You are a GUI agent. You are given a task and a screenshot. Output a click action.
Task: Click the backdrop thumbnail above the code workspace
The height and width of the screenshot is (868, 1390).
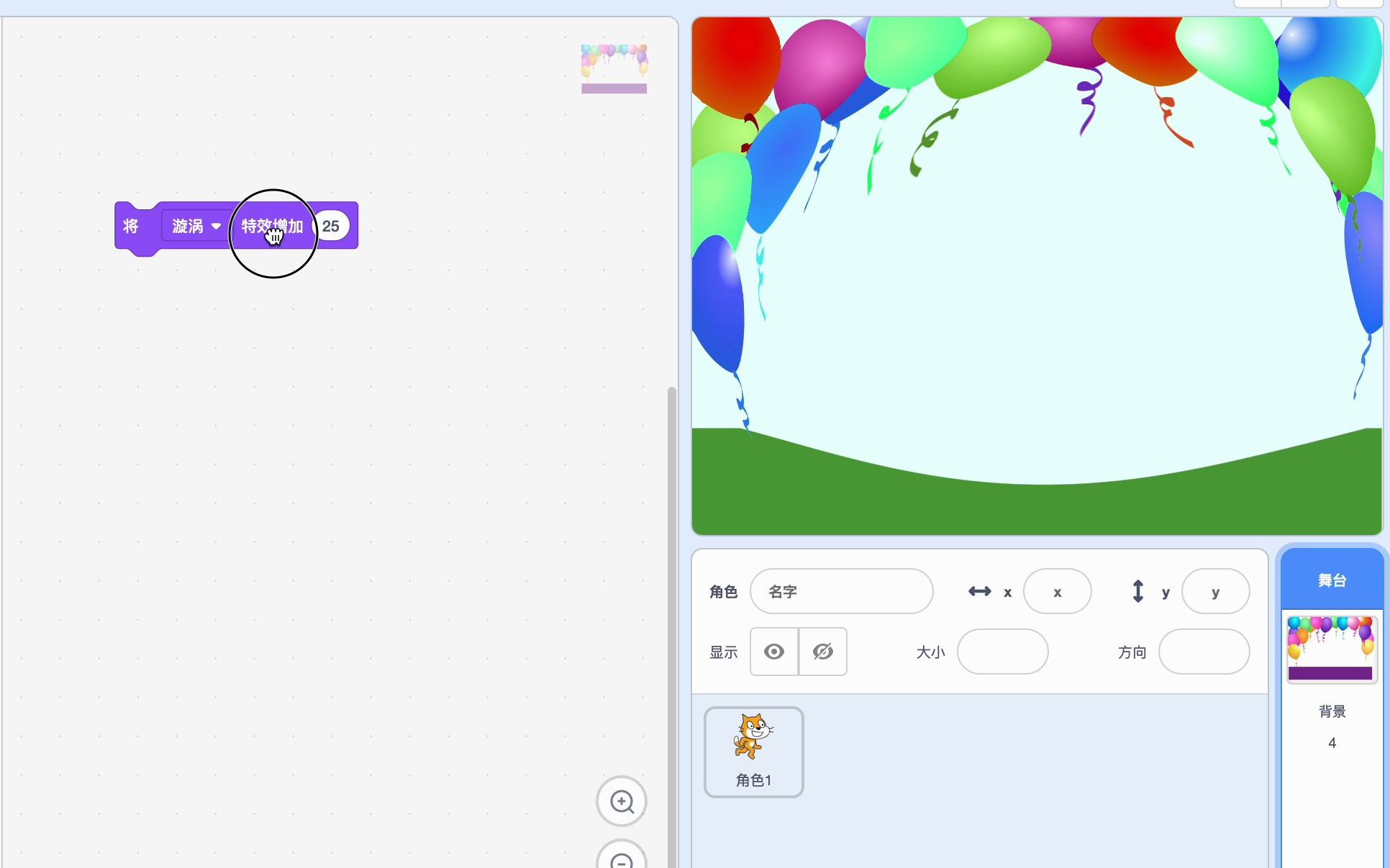click(614, 68)
